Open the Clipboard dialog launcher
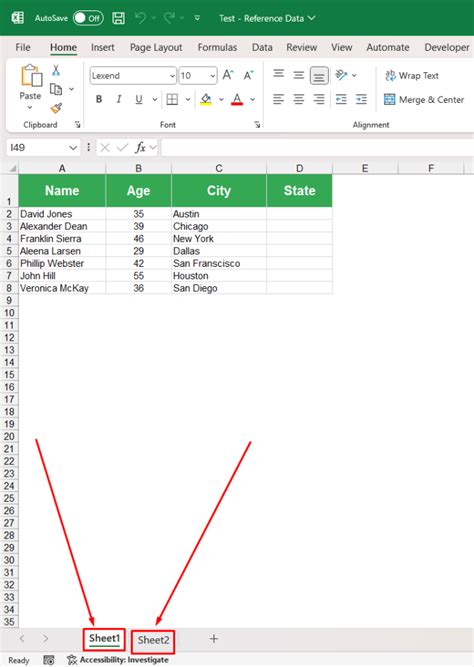This screenshot has height=667, width=474. [77, 125]
